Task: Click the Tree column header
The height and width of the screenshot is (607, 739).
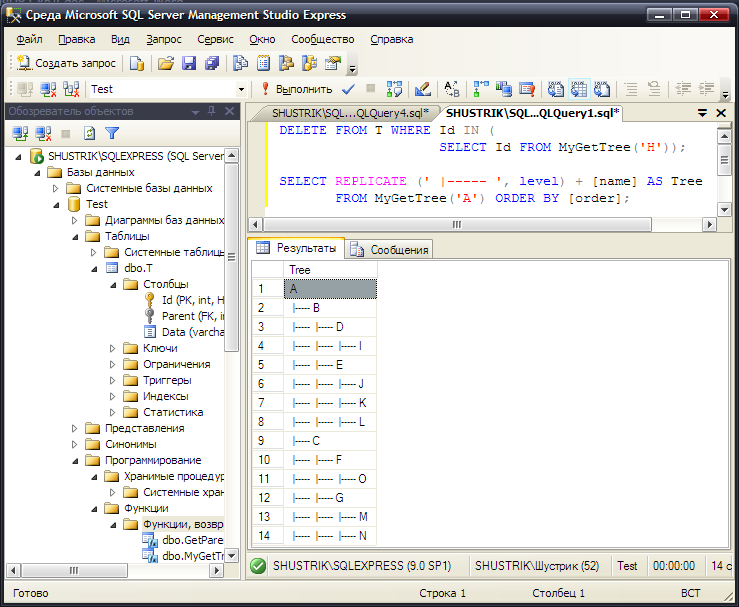Action: pyautogui.click(x=330, y=270)
